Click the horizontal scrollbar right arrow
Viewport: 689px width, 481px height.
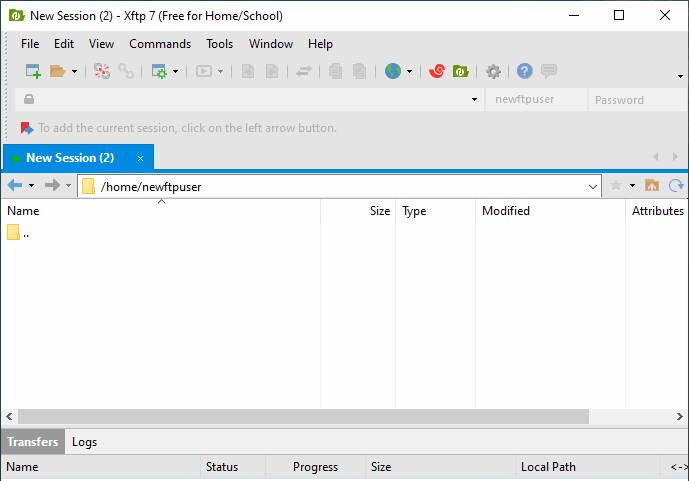(680, 416)
